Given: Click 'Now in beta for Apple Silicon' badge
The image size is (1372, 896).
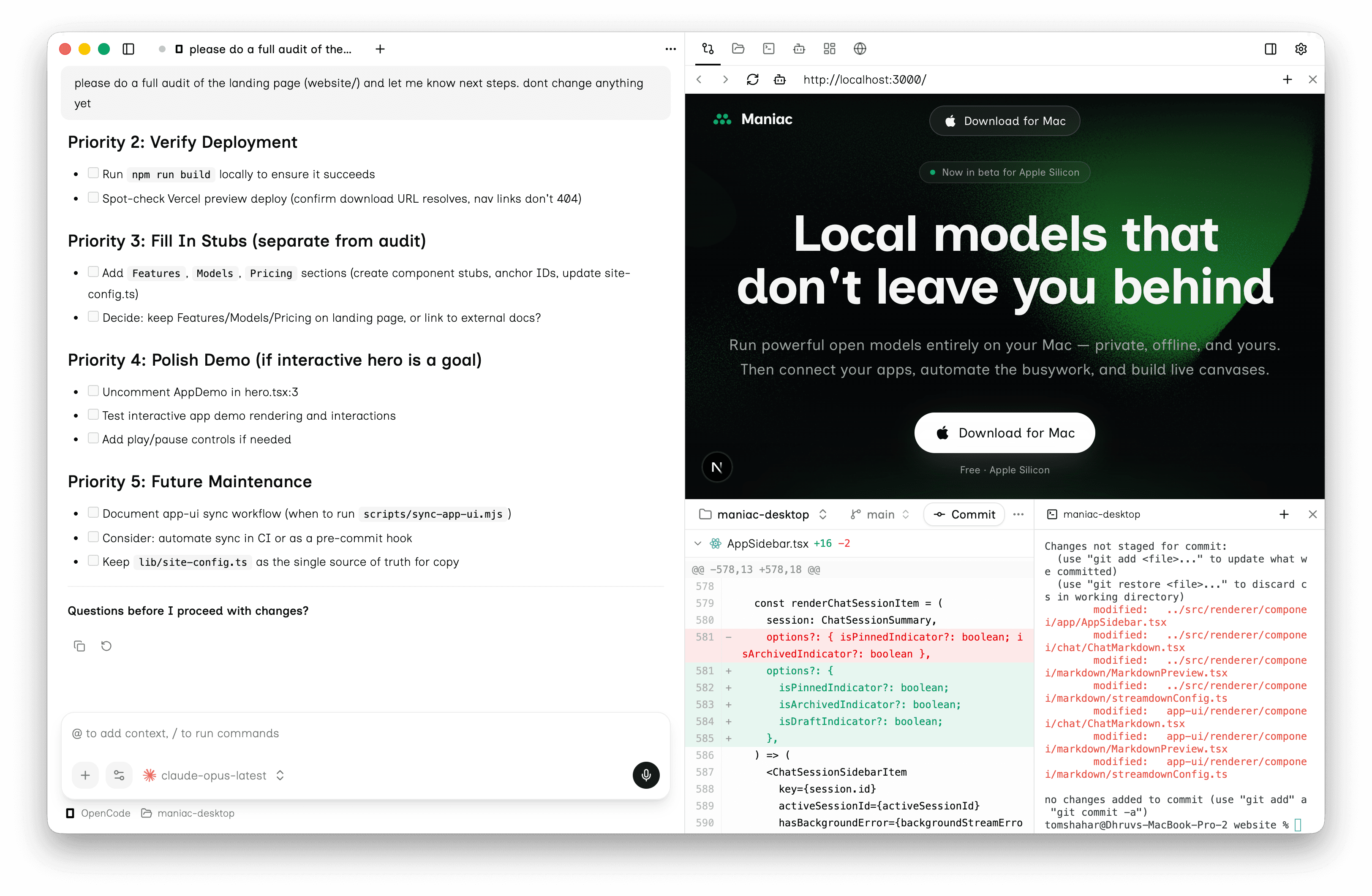Looking at the screenshot, I should tap(1004, 172).
